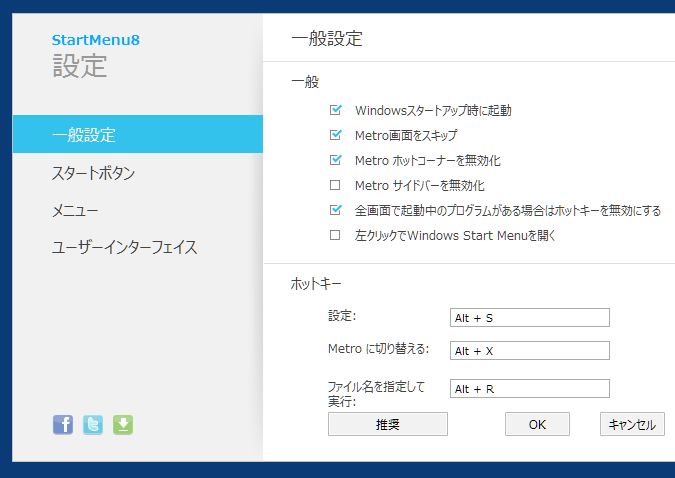Viewport: 675px width, 478px height.
Task: Open the スタートボタン settings page
Action: pos(93,173)
